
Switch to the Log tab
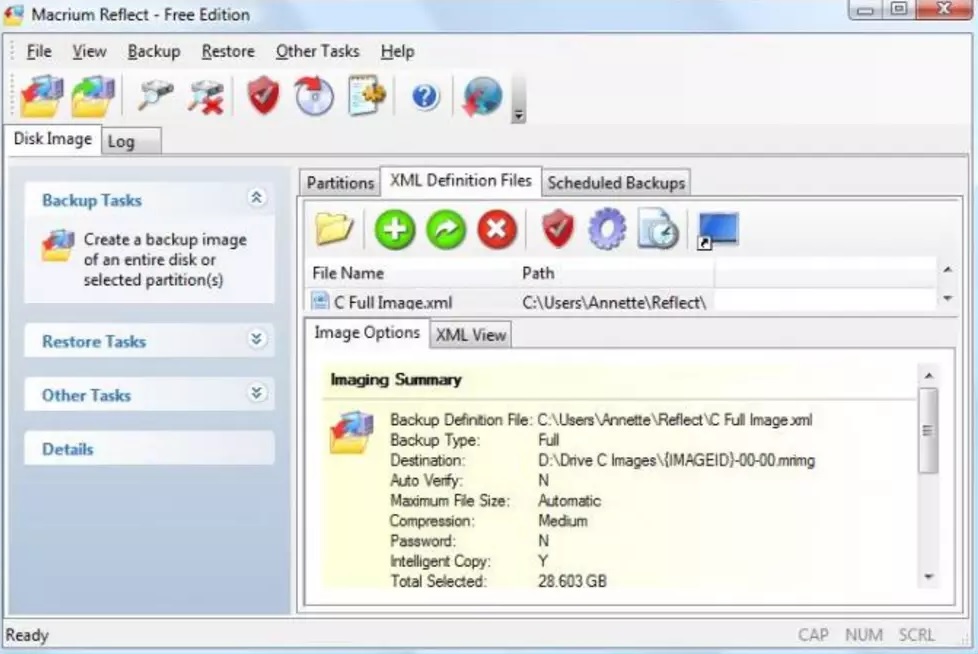click(x=131, y=142)
